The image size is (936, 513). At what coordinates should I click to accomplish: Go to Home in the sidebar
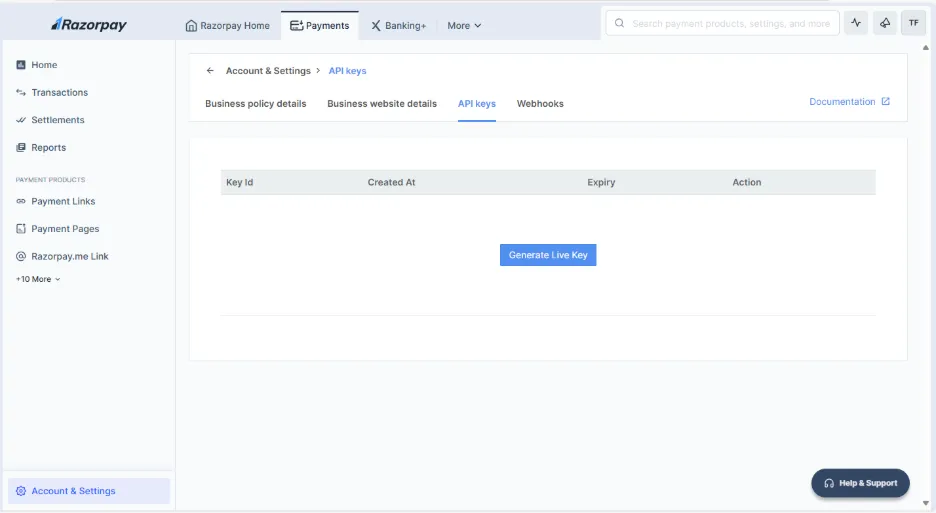point(44,64)
